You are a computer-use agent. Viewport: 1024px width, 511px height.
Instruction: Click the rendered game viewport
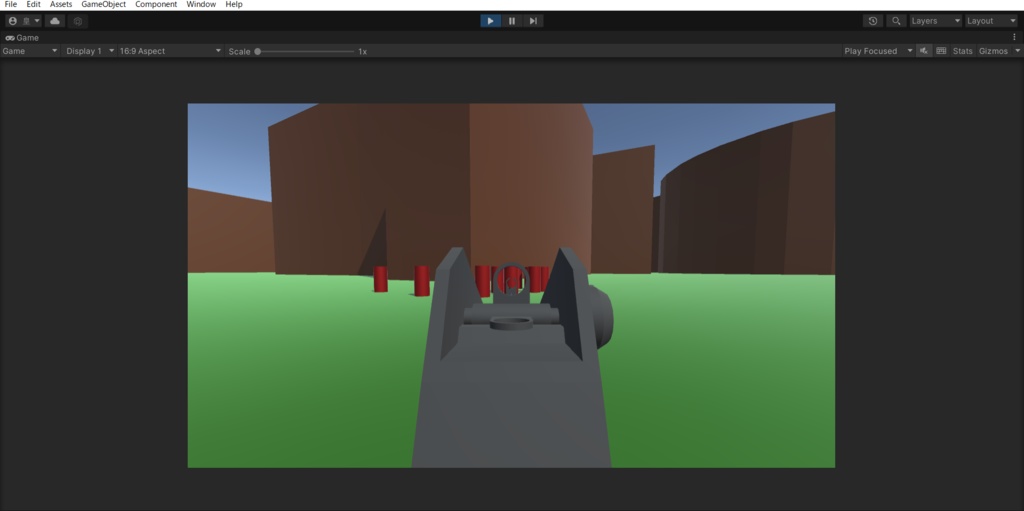click(x=511, y=286)
